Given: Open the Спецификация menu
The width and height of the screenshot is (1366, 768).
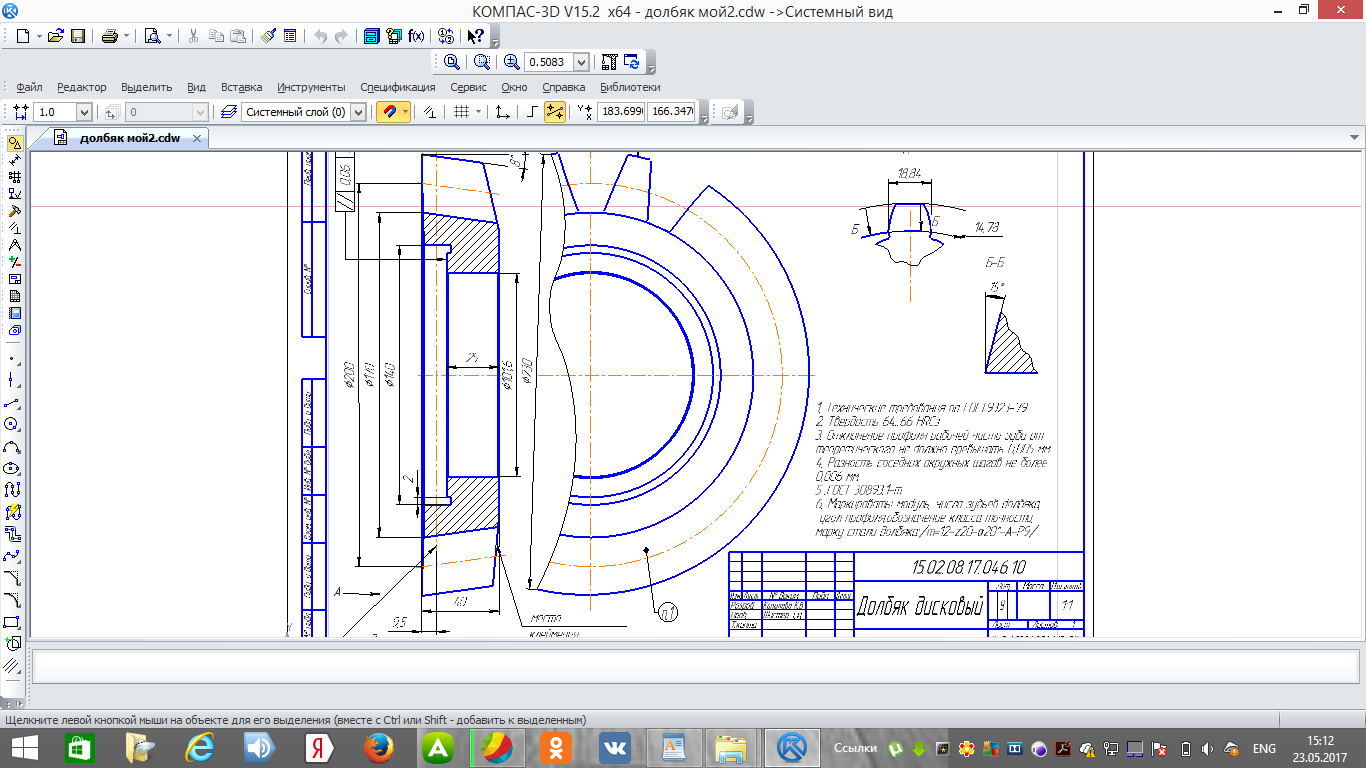Looking at the screenshot, I should 398,87.
